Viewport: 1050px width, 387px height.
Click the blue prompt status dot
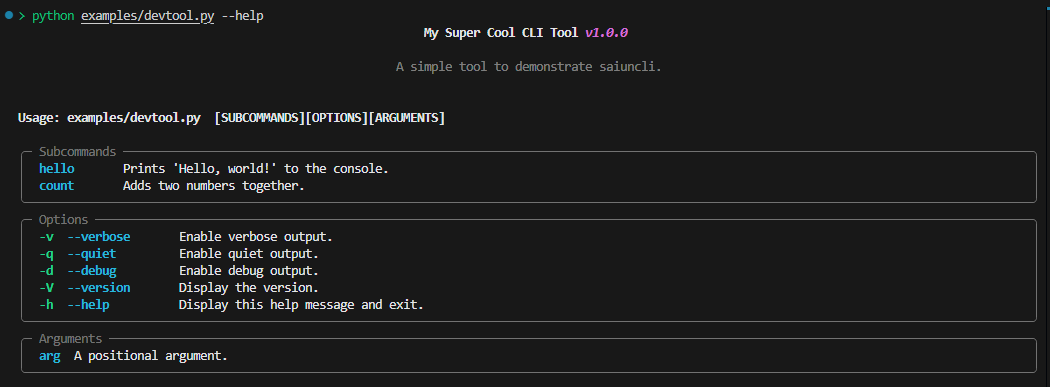(x=9, y=15)
